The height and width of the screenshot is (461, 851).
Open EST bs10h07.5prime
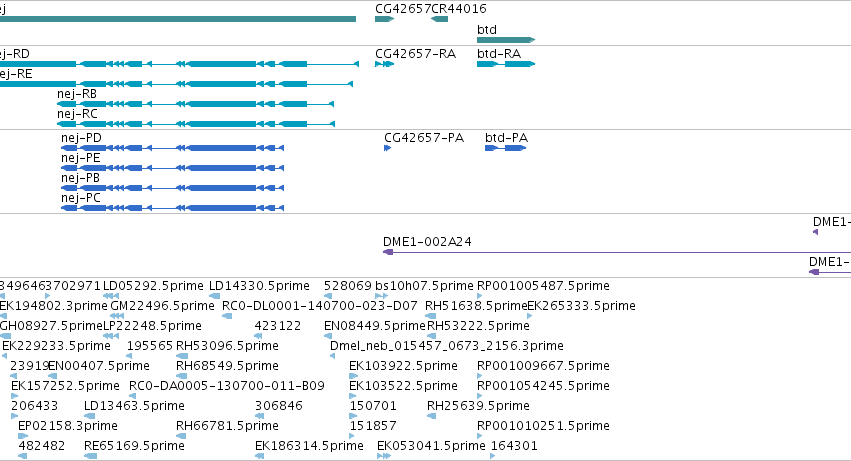[x=424, y=286]
